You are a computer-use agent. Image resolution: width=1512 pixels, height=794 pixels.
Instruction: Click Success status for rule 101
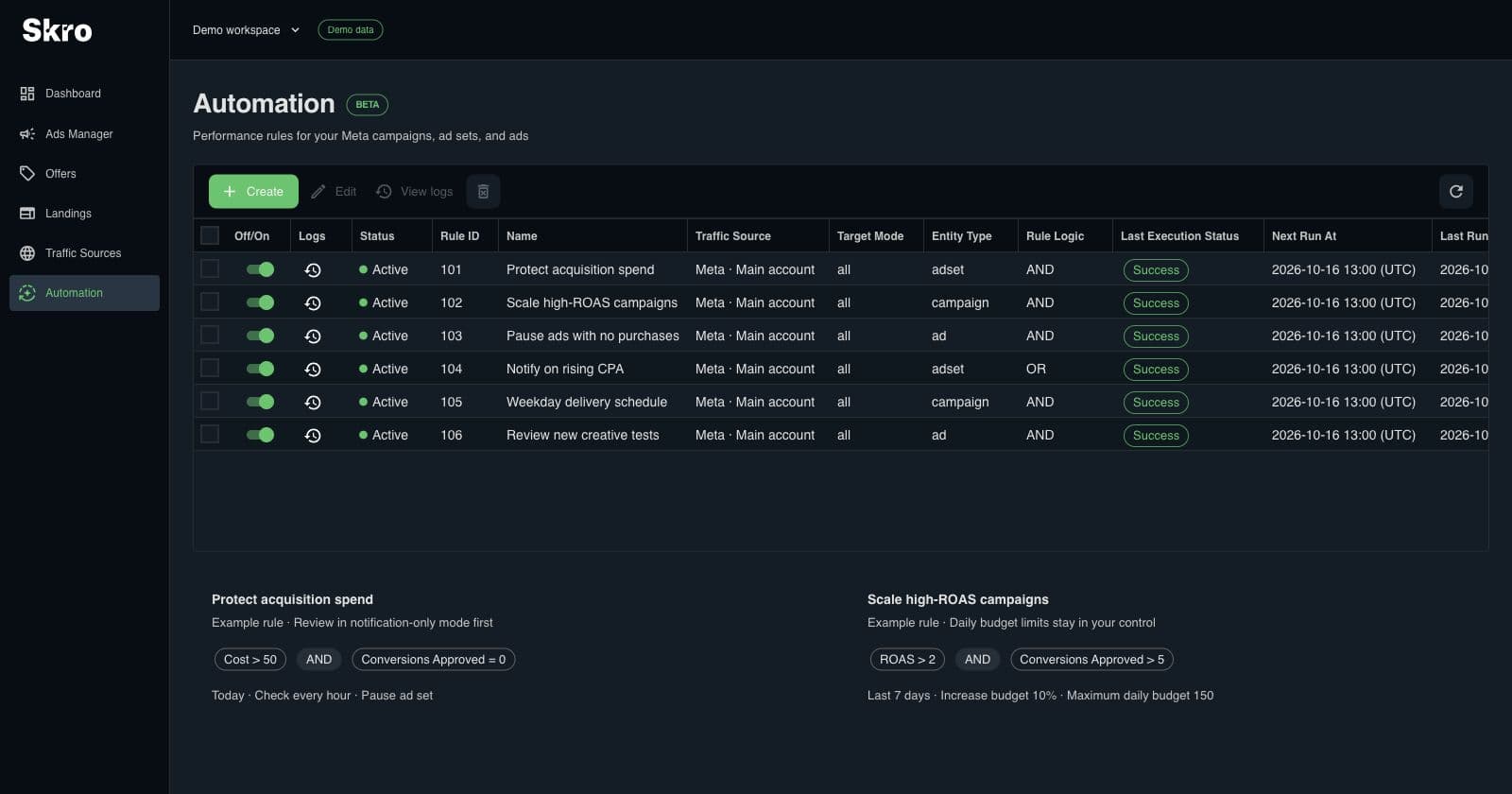1156,270
